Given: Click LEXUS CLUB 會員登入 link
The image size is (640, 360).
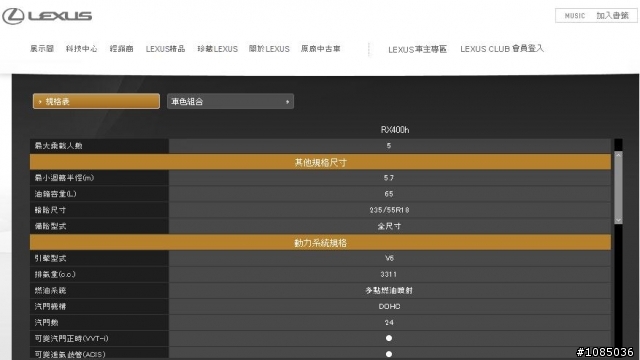Looking at the screenshot, I should pos(502,49).
